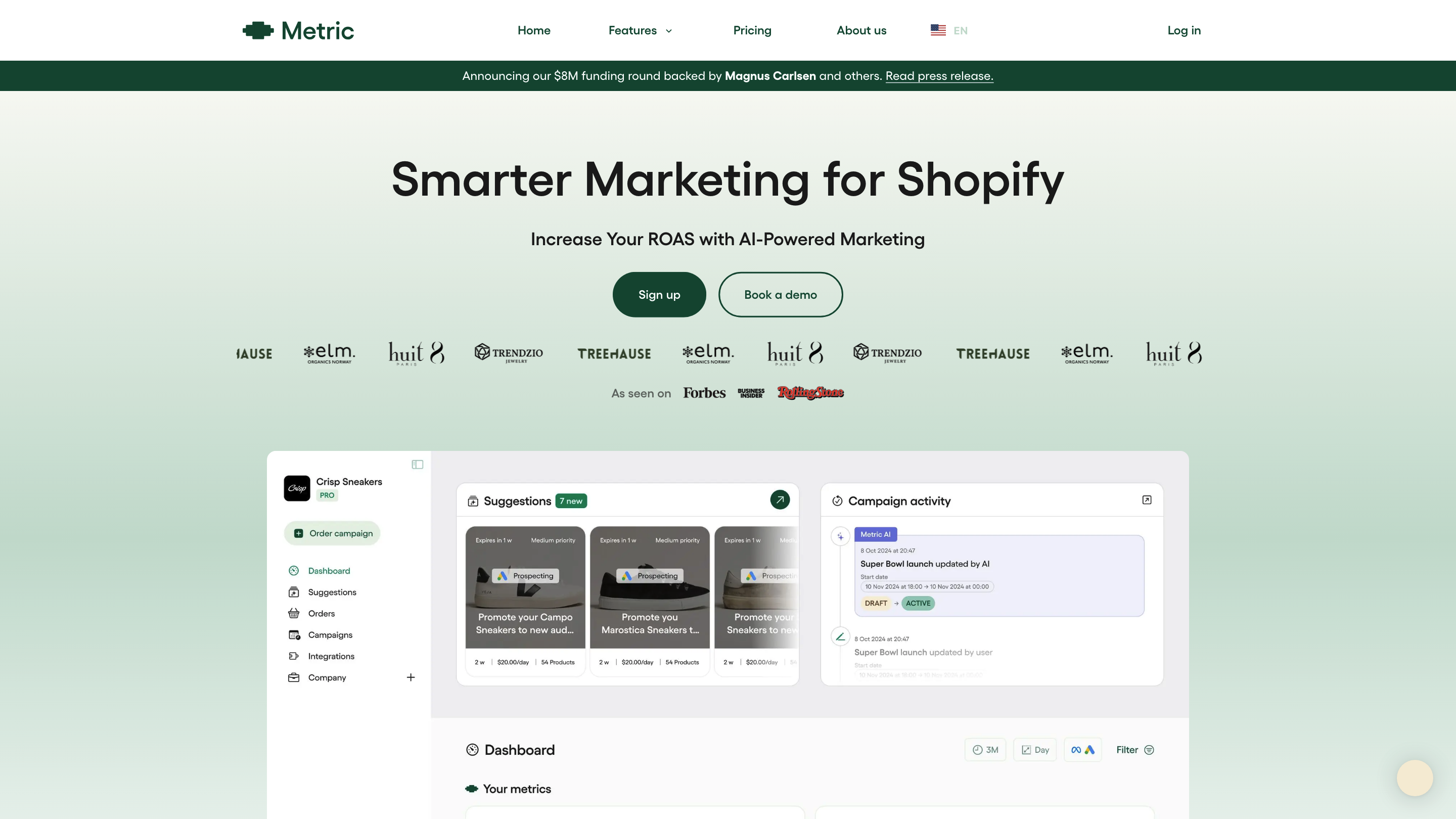Click the Meta and Google Ads platform icons
This screenshot has height=819, width=1456.
coord(1082,750)
